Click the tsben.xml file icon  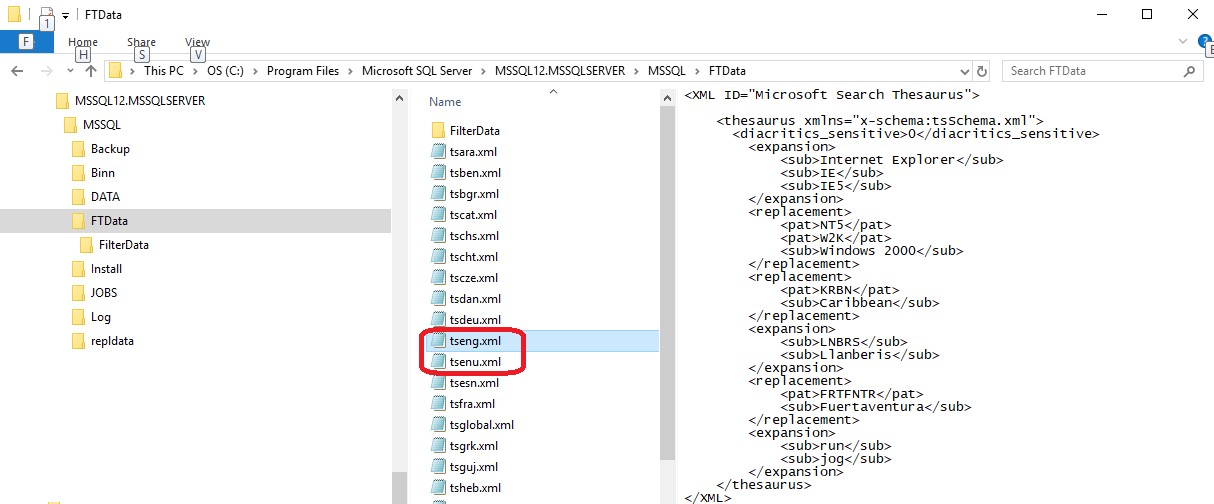(x=438, y=173)
